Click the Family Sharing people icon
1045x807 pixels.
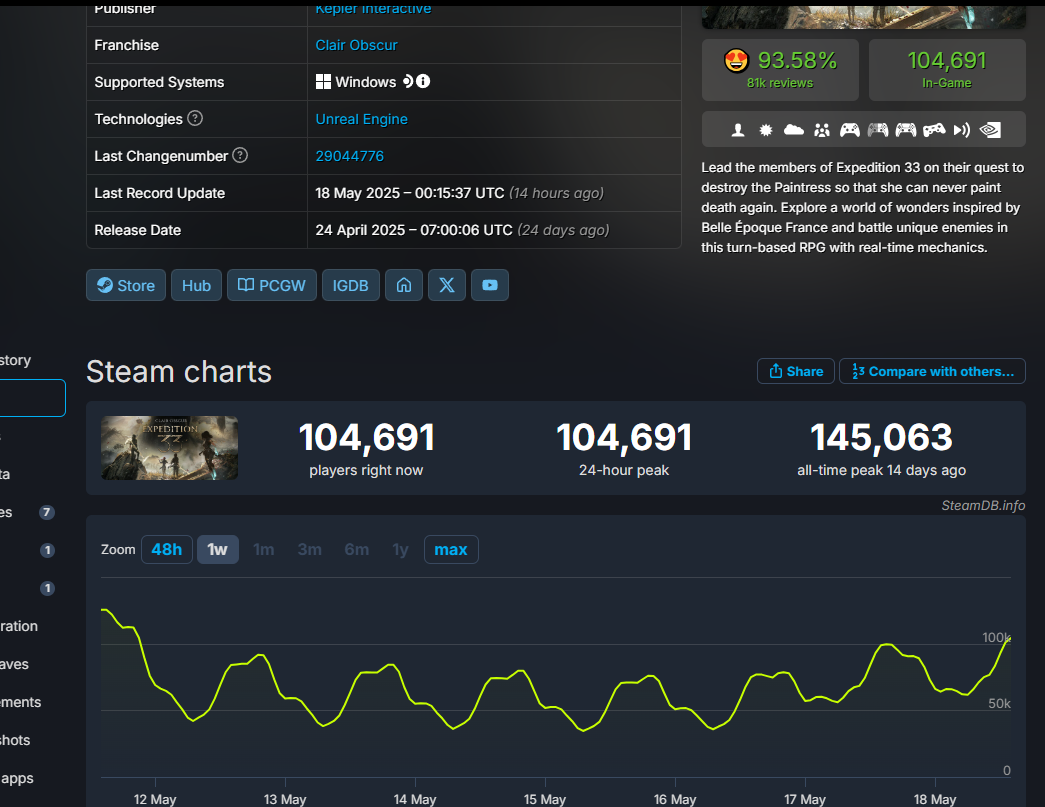[x=822, y=130]
